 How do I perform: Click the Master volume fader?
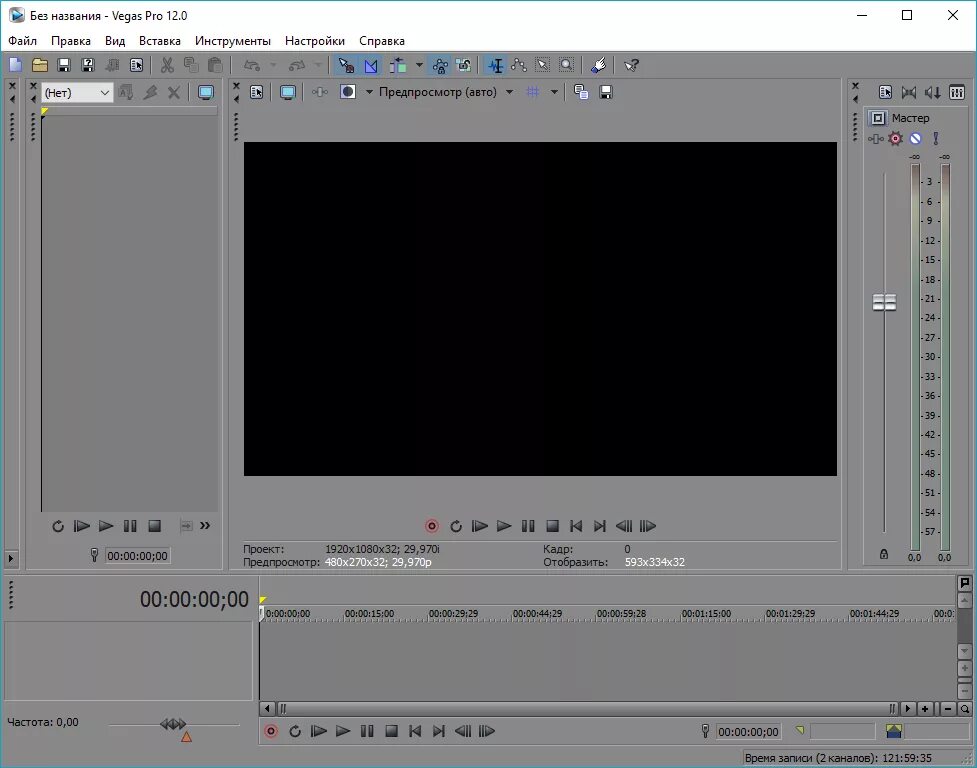click(884, 301)
